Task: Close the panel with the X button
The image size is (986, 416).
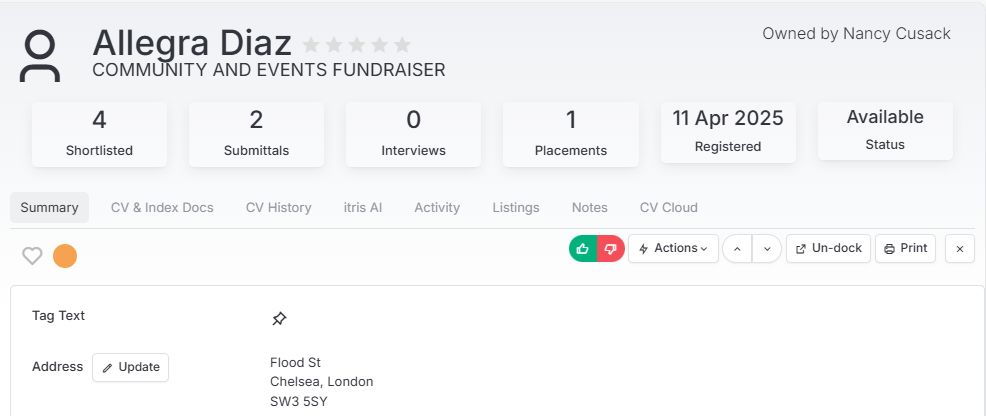Action: click(960, 249)
